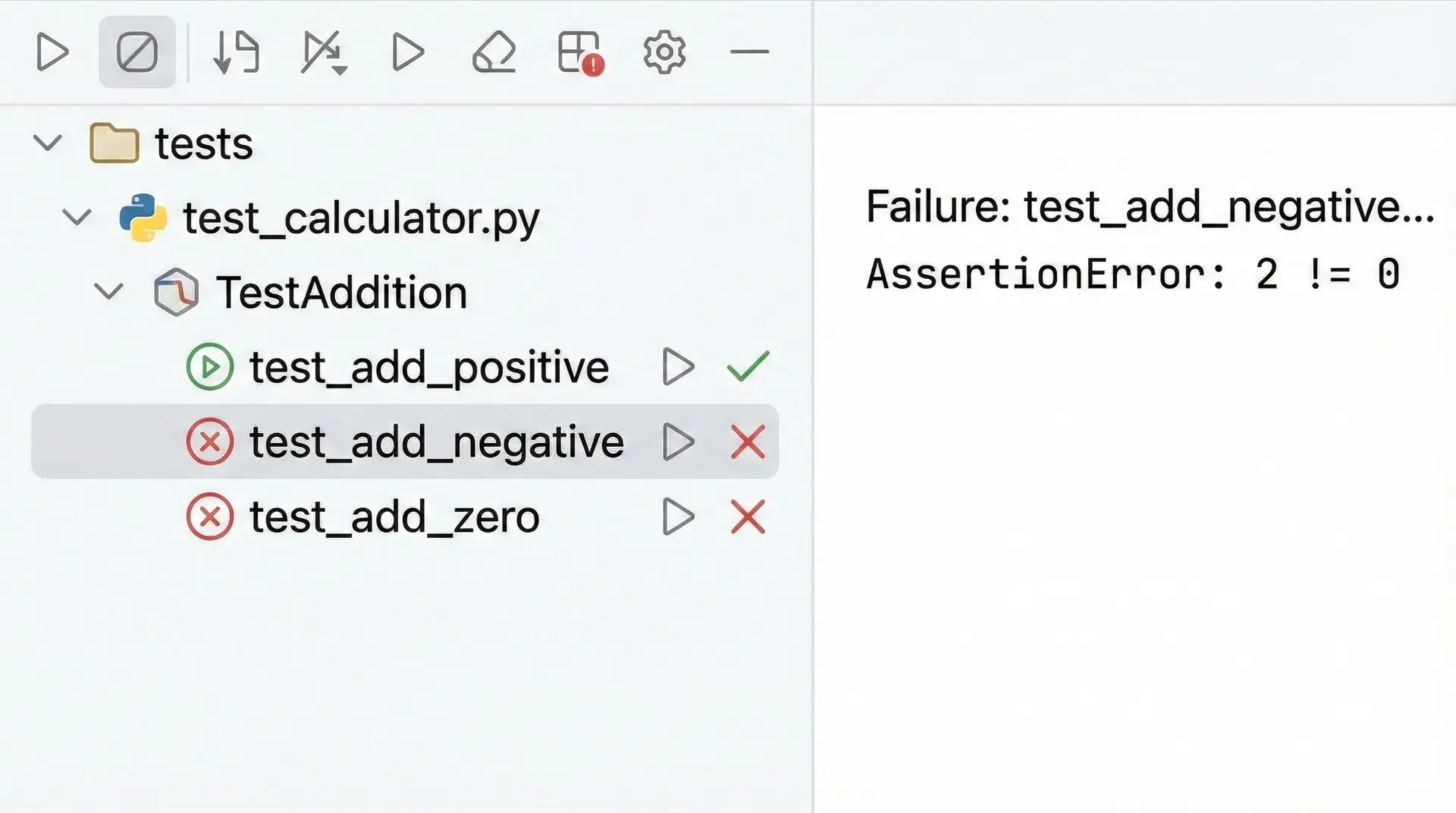Run test_add_zero with its play button
This screenshot has width=1456, height=813.
point(678,517)
